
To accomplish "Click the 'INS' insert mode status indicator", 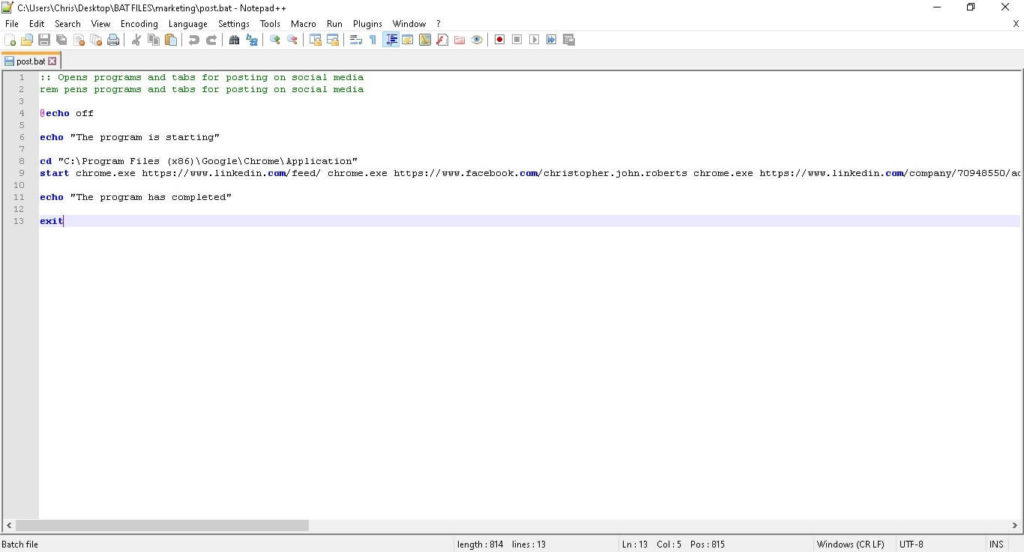I will tap(996, 544).
